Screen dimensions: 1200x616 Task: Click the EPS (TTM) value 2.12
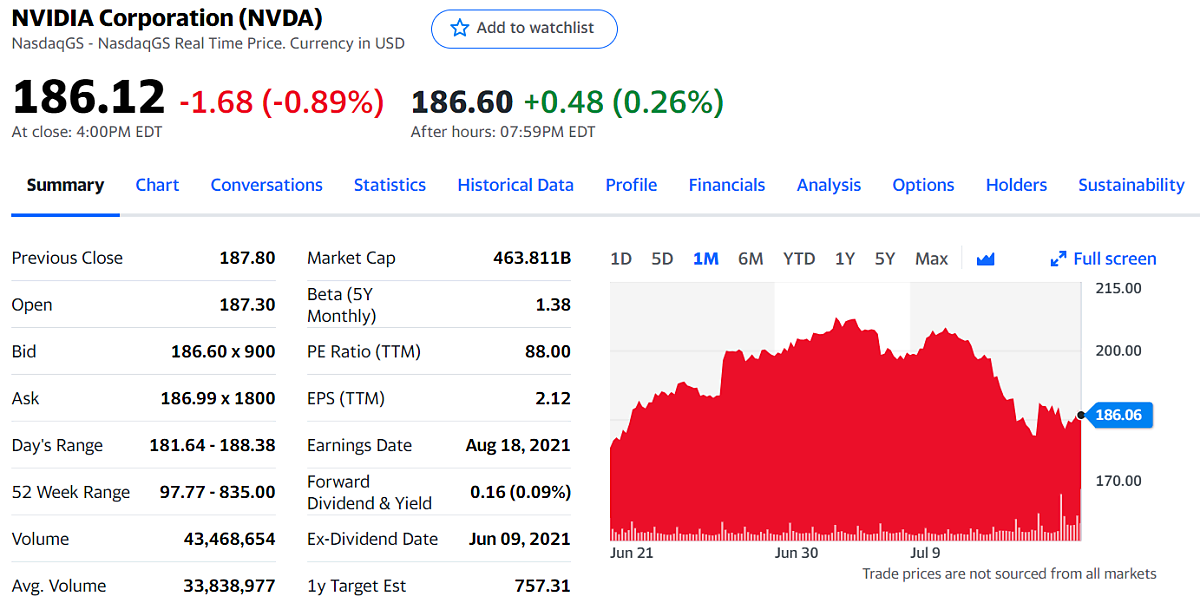pos(553,399)
